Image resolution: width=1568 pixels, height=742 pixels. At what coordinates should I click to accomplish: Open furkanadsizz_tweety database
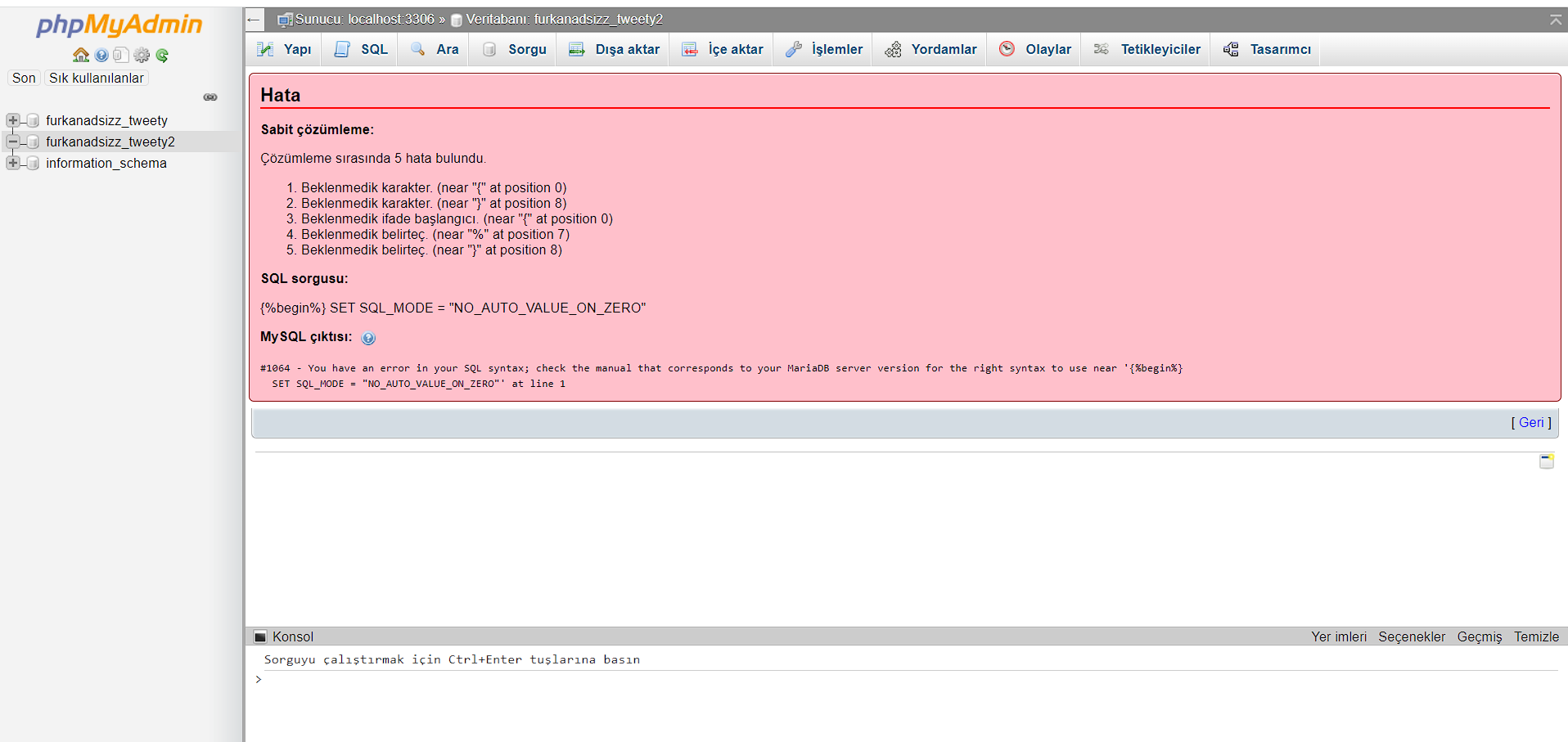point(106,120)
